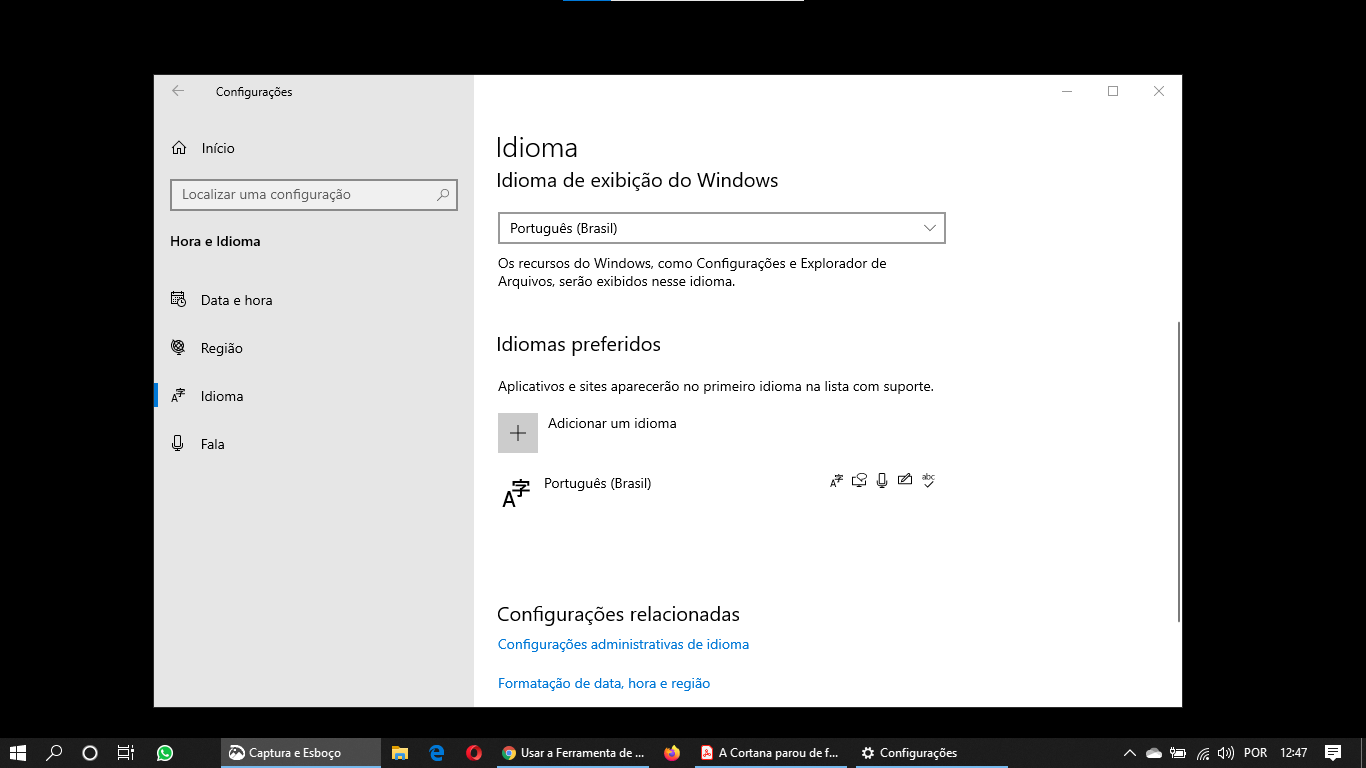The image size is (1366, 768).
Task: Click the back arrow in Configurações window
Action: 178,91
